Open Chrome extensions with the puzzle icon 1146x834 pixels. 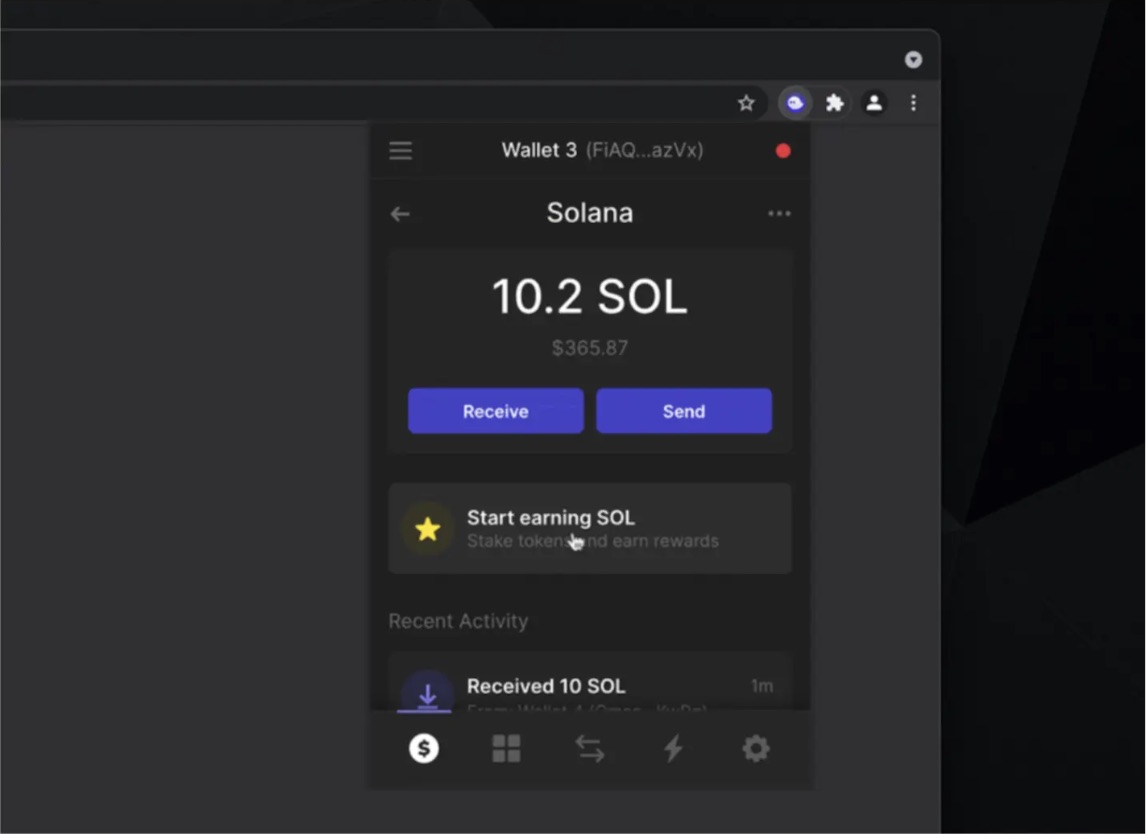pyautogui.click(x=834, y=102)
